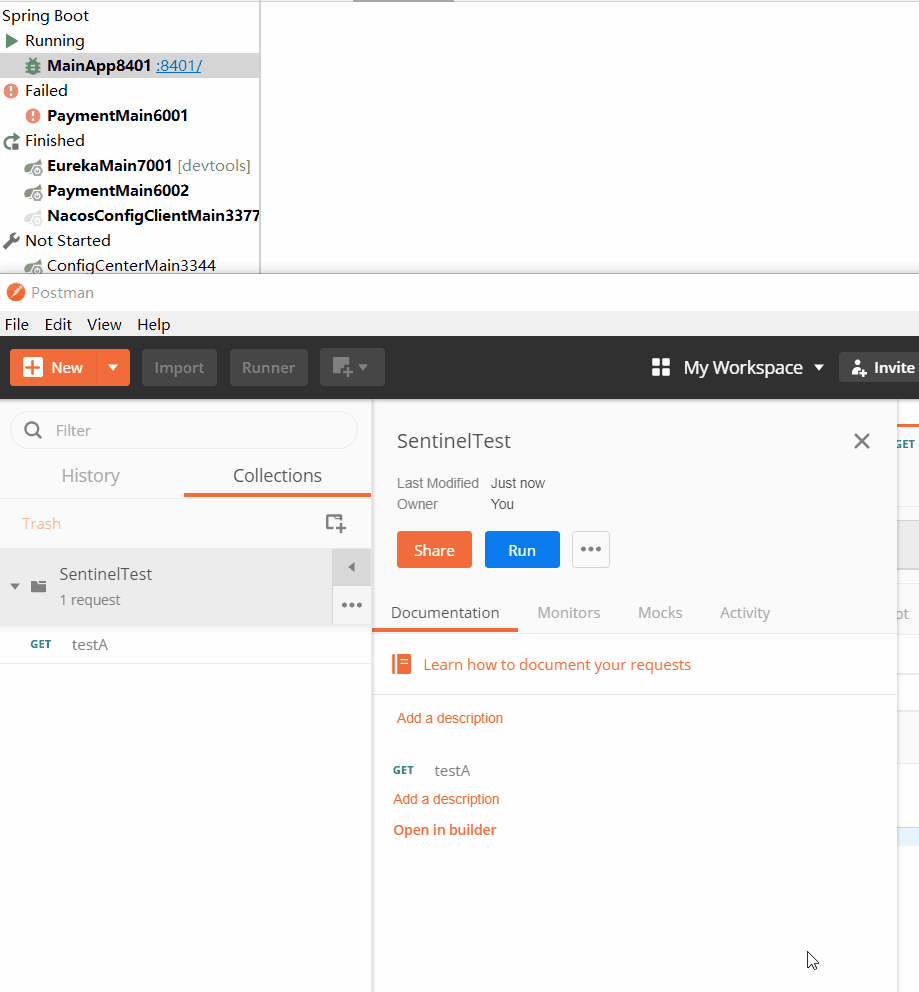This screenshot has width=919, height=992.
Task: Click the Not Started group label
Action: [68, 241]
